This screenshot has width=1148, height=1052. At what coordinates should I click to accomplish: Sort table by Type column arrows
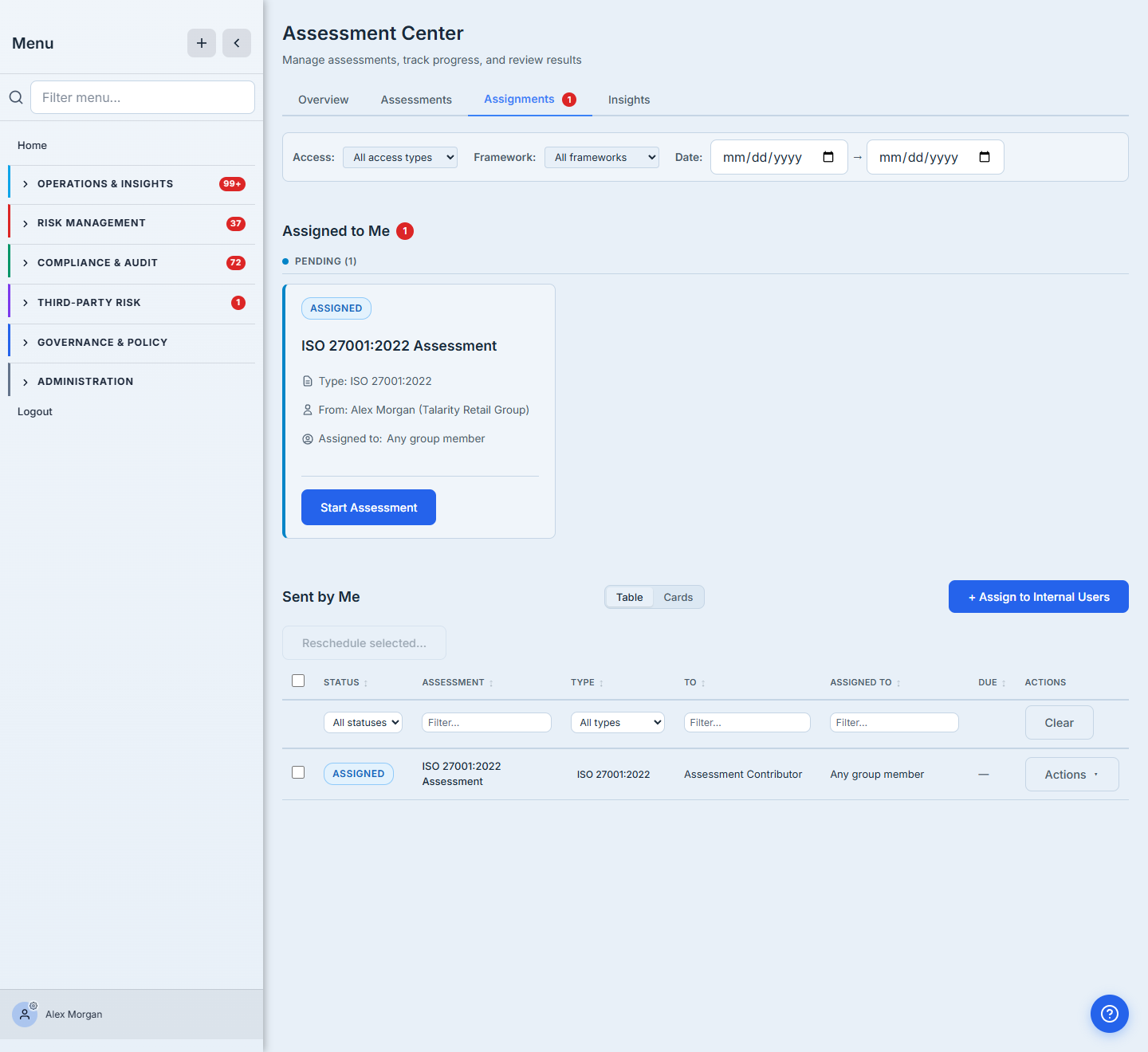click(x=601, y=683)
